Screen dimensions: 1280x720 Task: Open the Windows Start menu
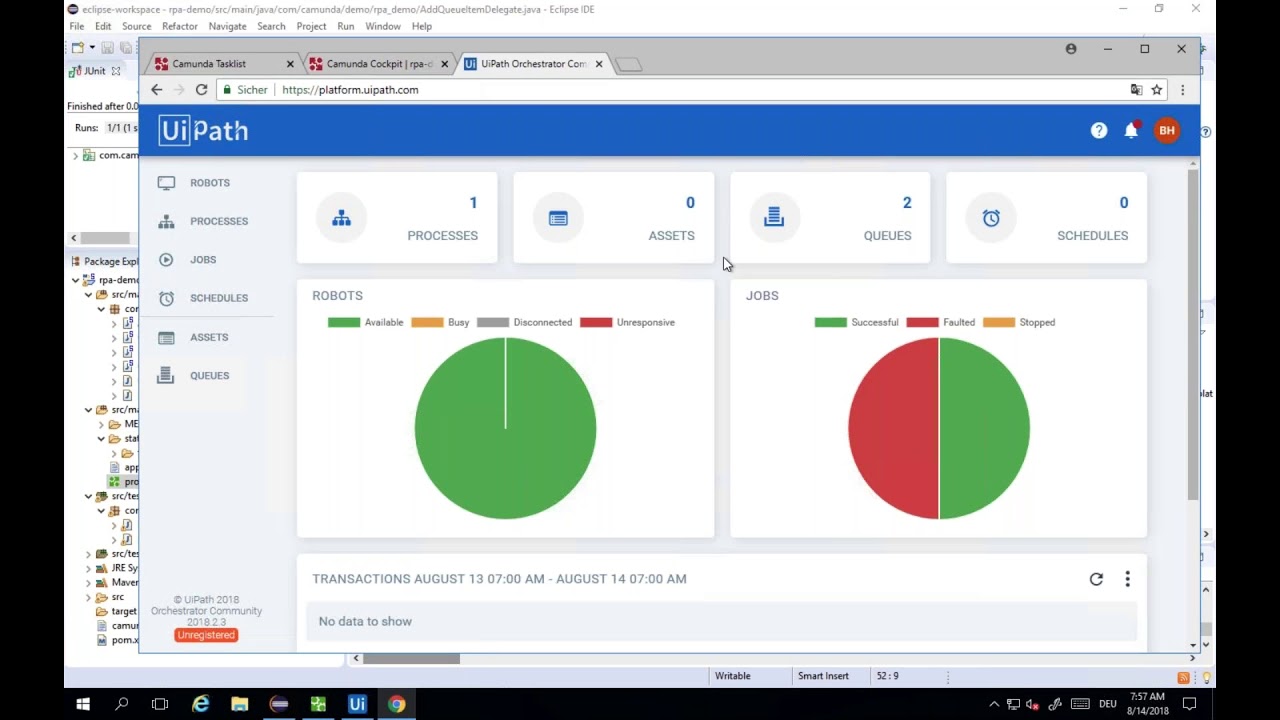83,704
